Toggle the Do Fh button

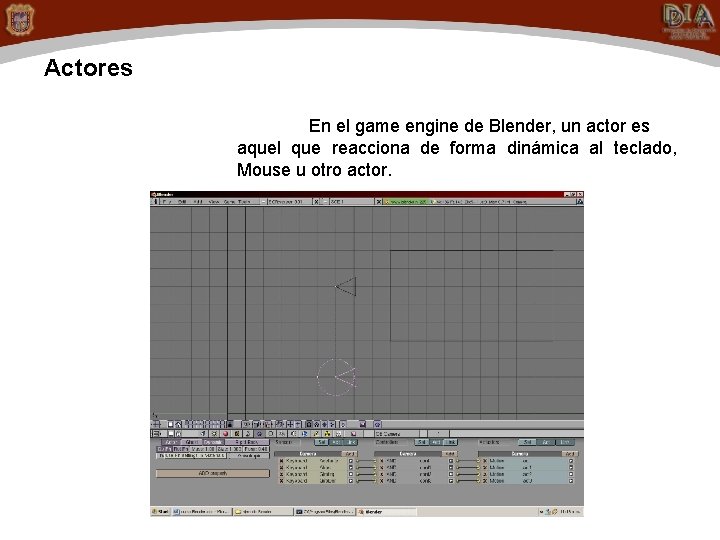[x=164, y=449]
